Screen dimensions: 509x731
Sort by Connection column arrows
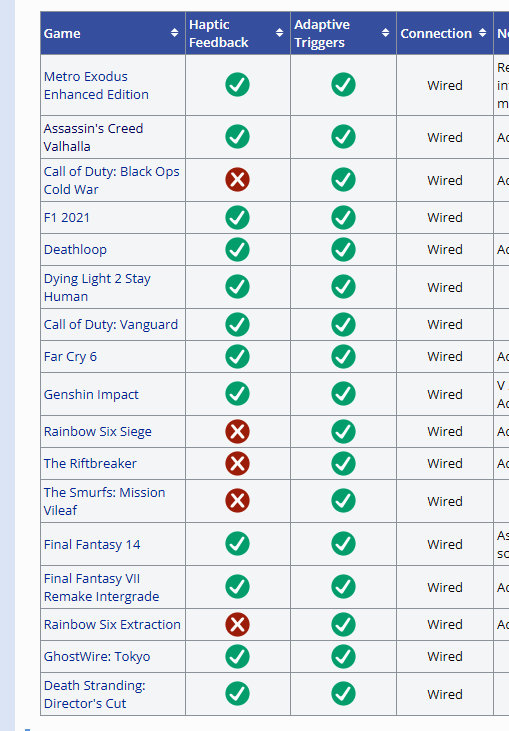pyautogui.click(x=482, y=33)
